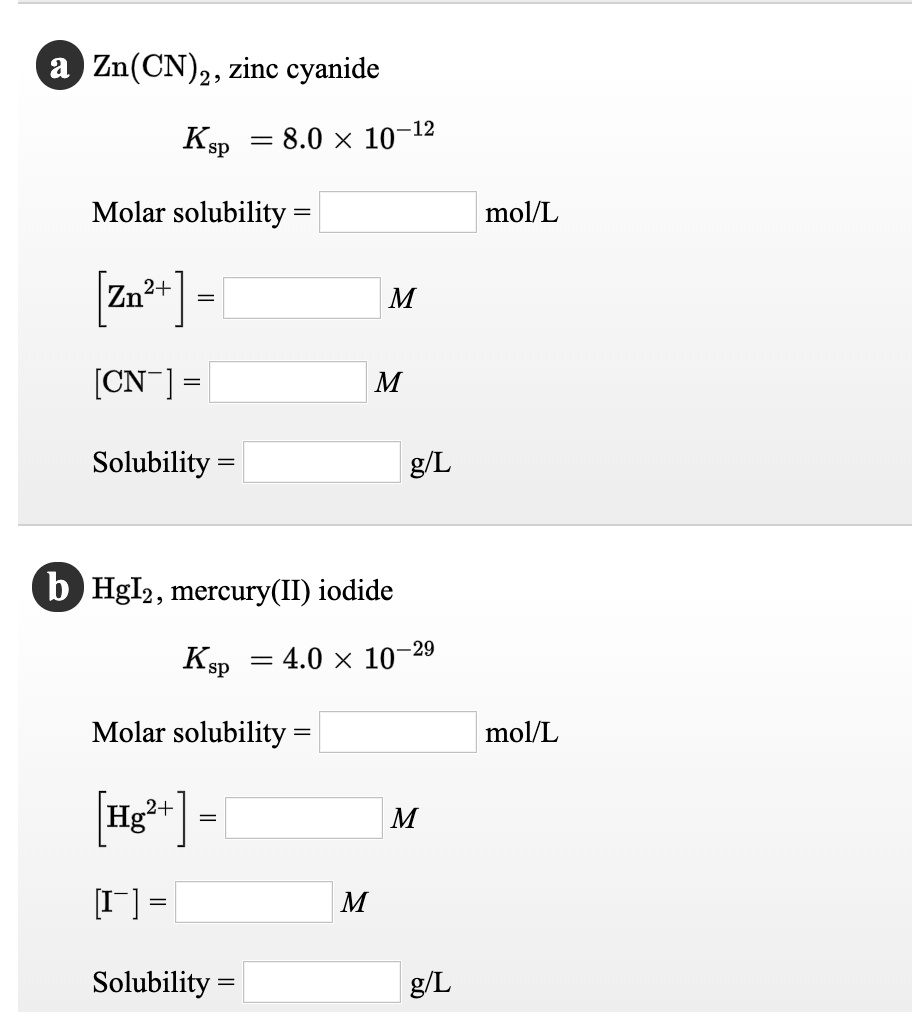This screenshot has height=1020, width=912.
Task: Click the Molar solubility field for HgI2
Action: point(397,731)
